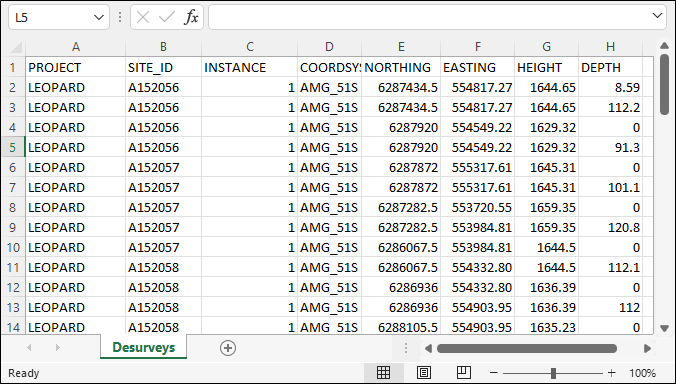Select column E header

point(401,47)
